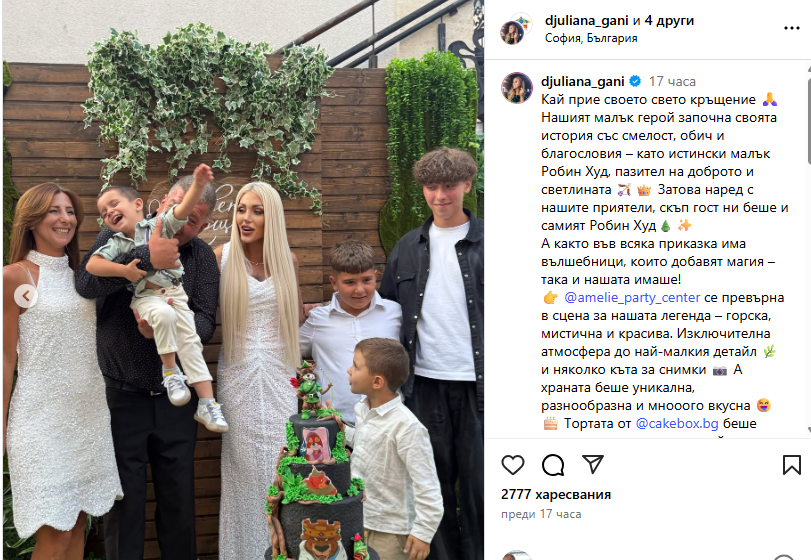
Task: Open the djuliana_gani header username
Action: 587,21
